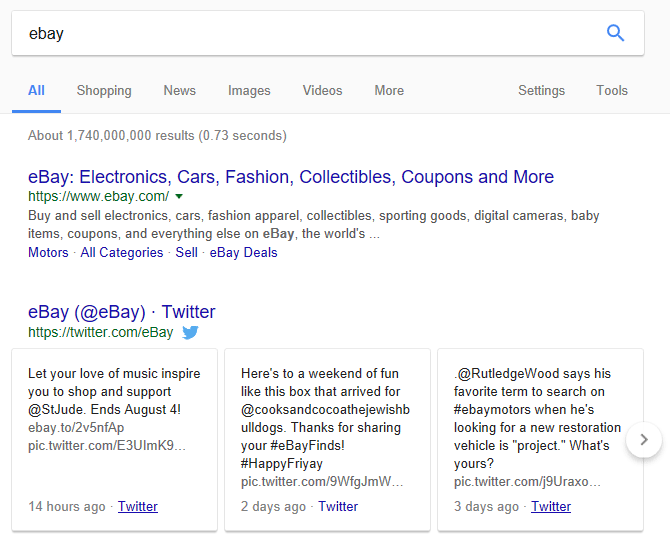670x551 pixels.
Task: Open the 'eBay: Electronics, Cars, Fashion' result title
Action: [x=291, y=177]
